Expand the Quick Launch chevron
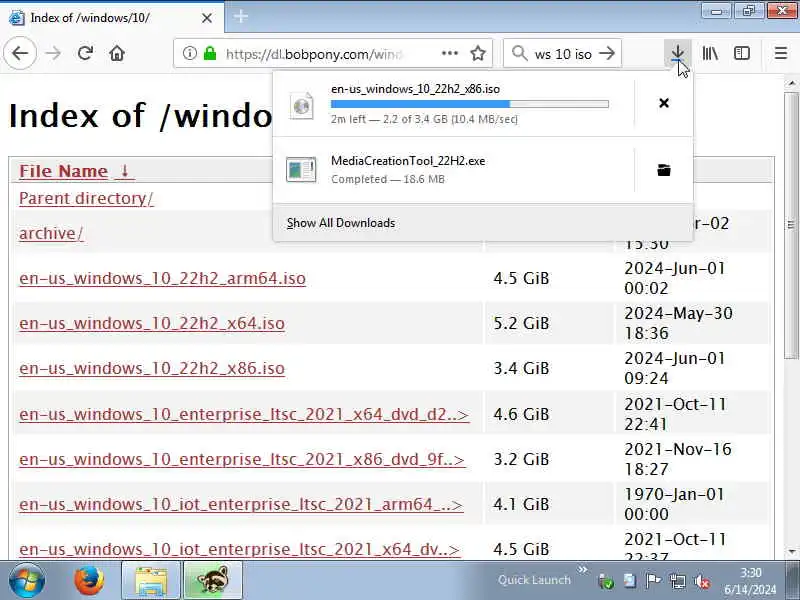800x600 pixels. 582,569
